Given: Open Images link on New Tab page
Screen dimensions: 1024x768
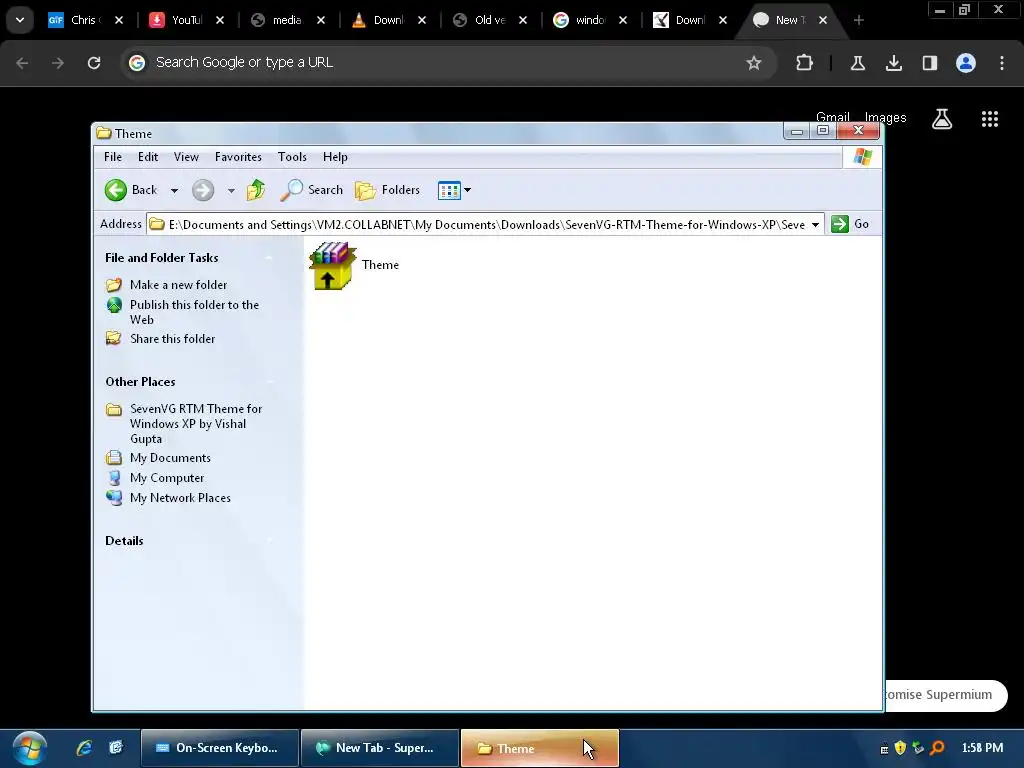Looking at the screenshot, I should tap(886, 118).
